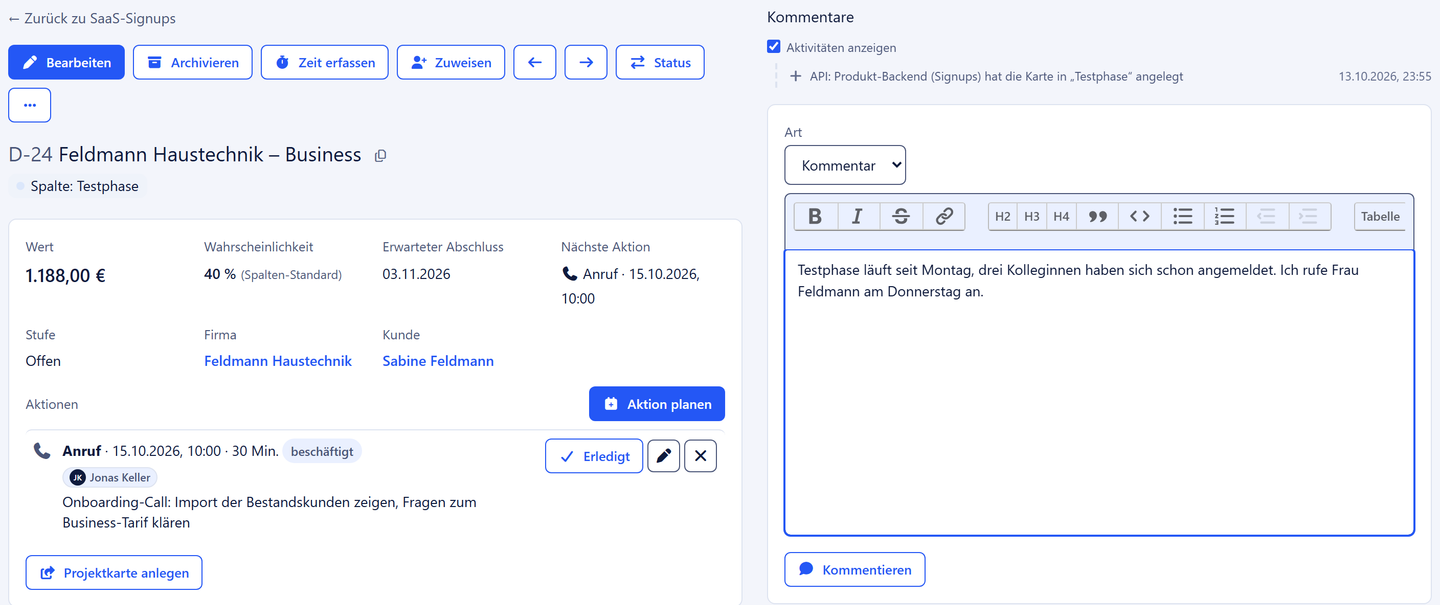Screen dimensions: 1440x605
Task: Click the activity timestamp 13.10.2026, 23:55
Action: 1385,76
